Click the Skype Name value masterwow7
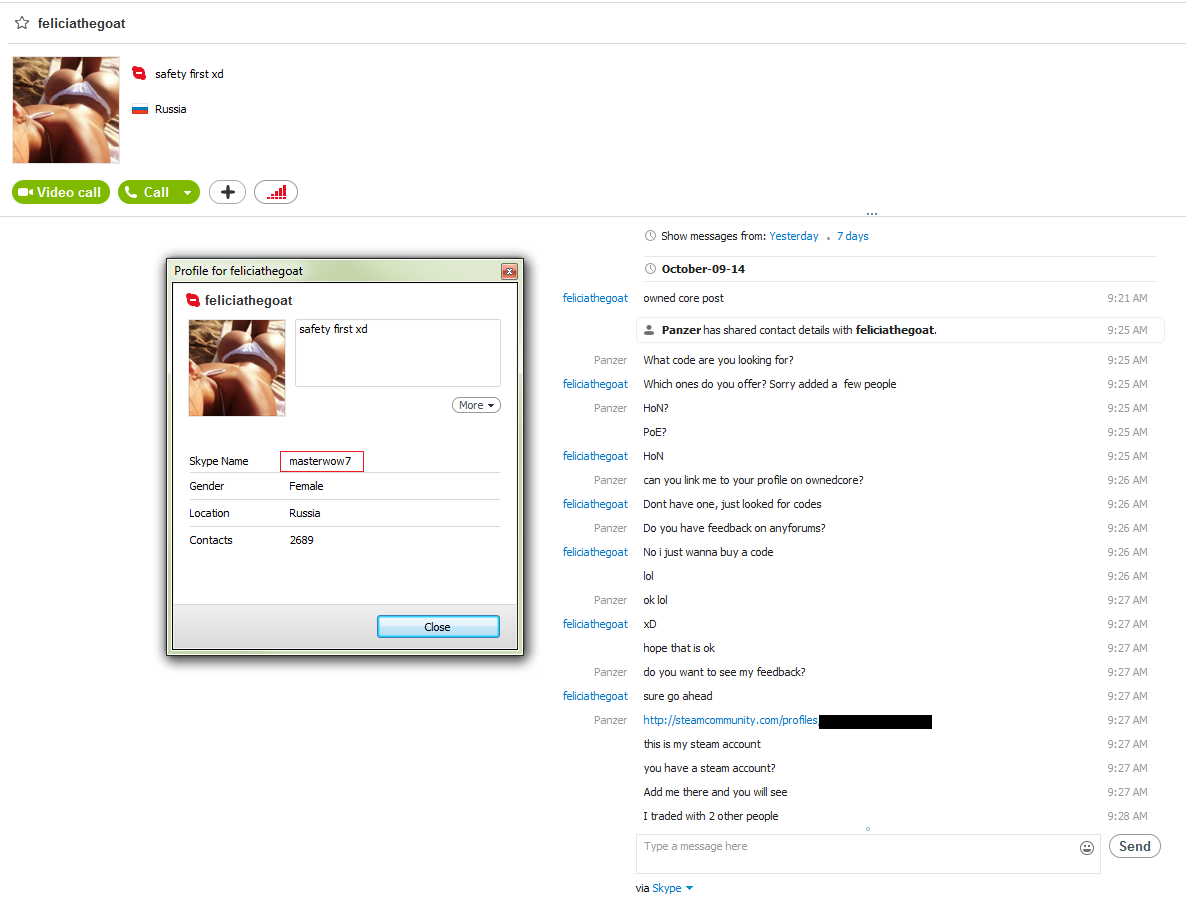 (321, 461)
